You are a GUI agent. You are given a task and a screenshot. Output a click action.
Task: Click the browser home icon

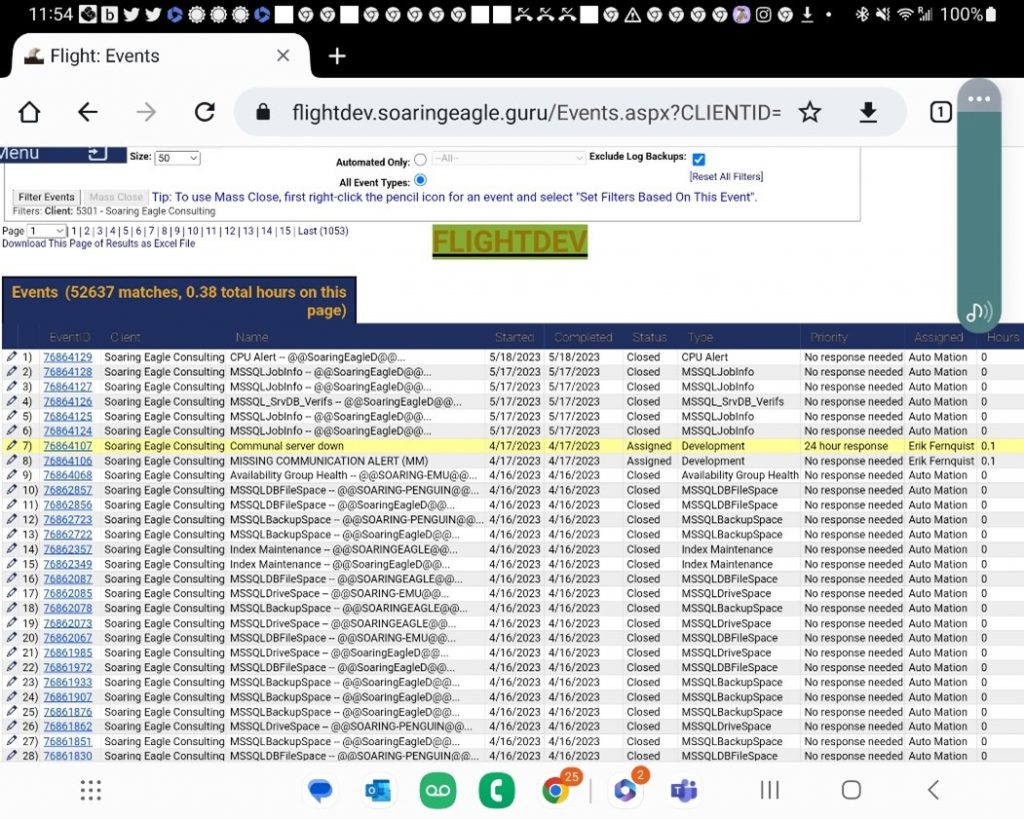pyautogui.click(x=28, y=113)
